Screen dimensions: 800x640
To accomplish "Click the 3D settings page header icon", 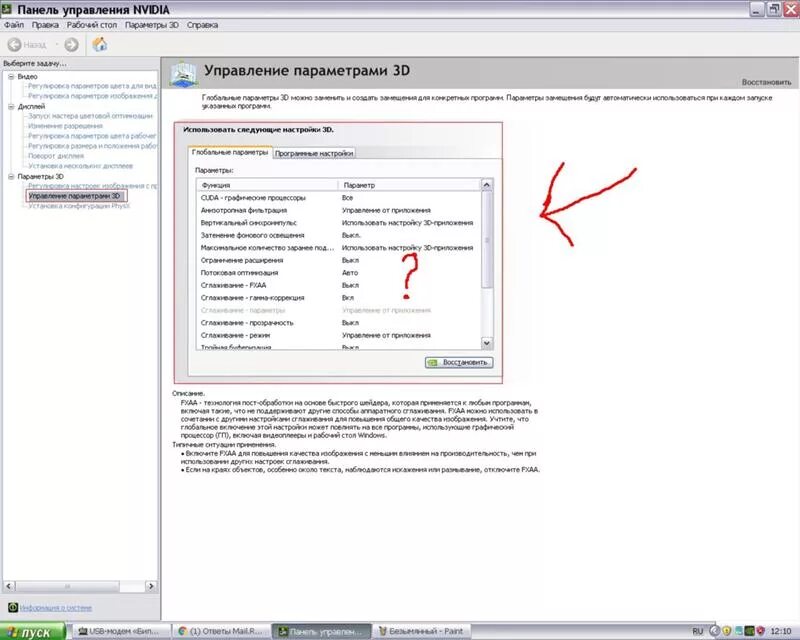I will (184, 73).
